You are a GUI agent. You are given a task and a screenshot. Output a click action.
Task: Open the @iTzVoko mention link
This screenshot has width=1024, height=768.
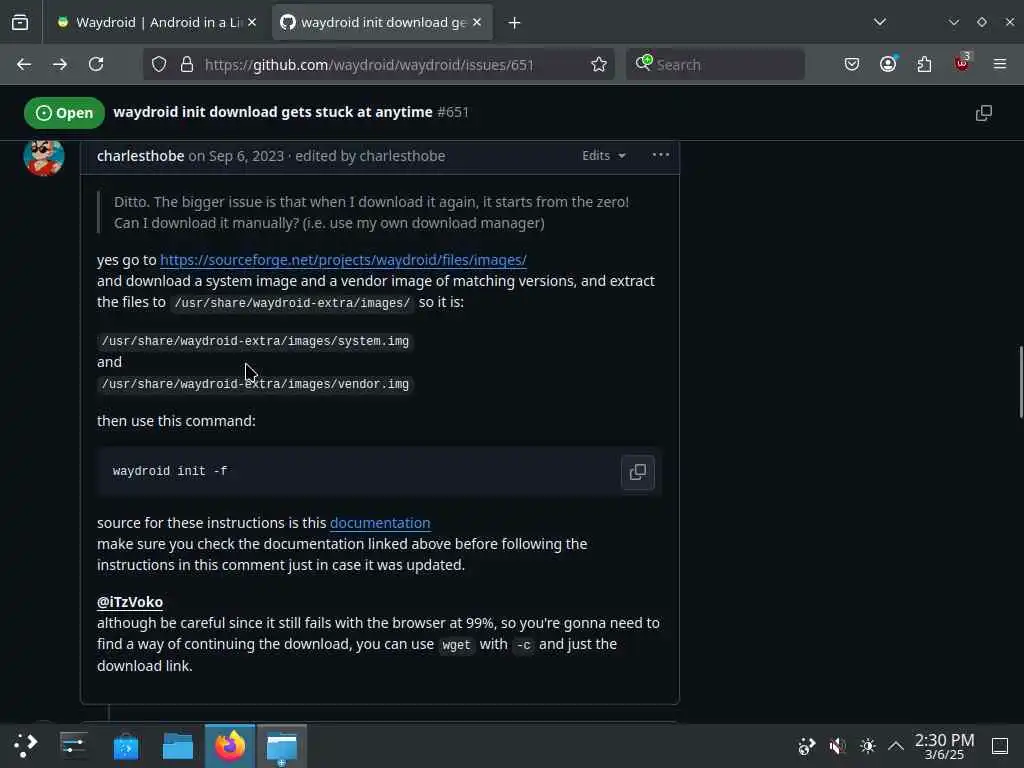click(x=130, y=602)
